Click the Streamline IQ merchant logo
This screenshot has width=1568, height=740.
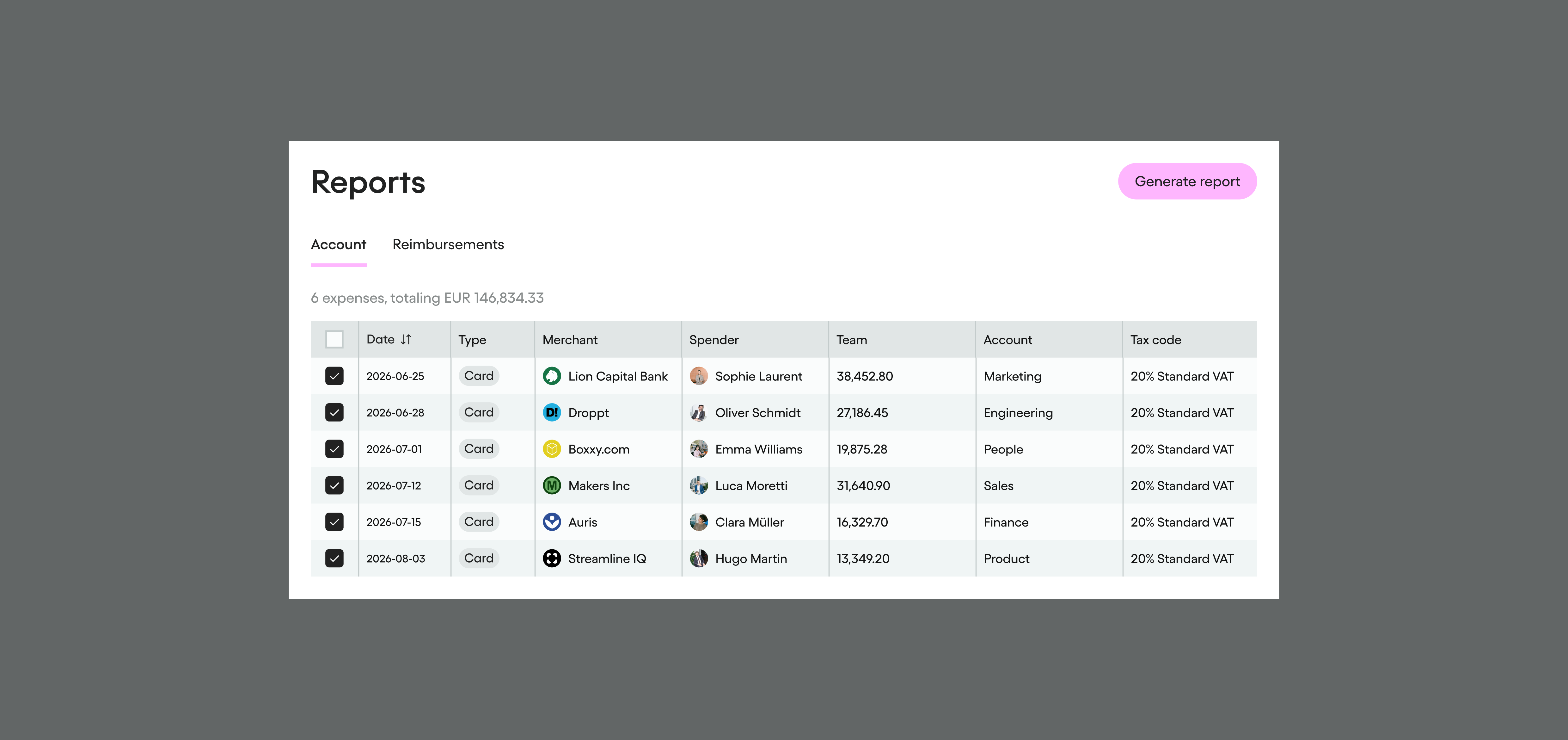[551, 558]
